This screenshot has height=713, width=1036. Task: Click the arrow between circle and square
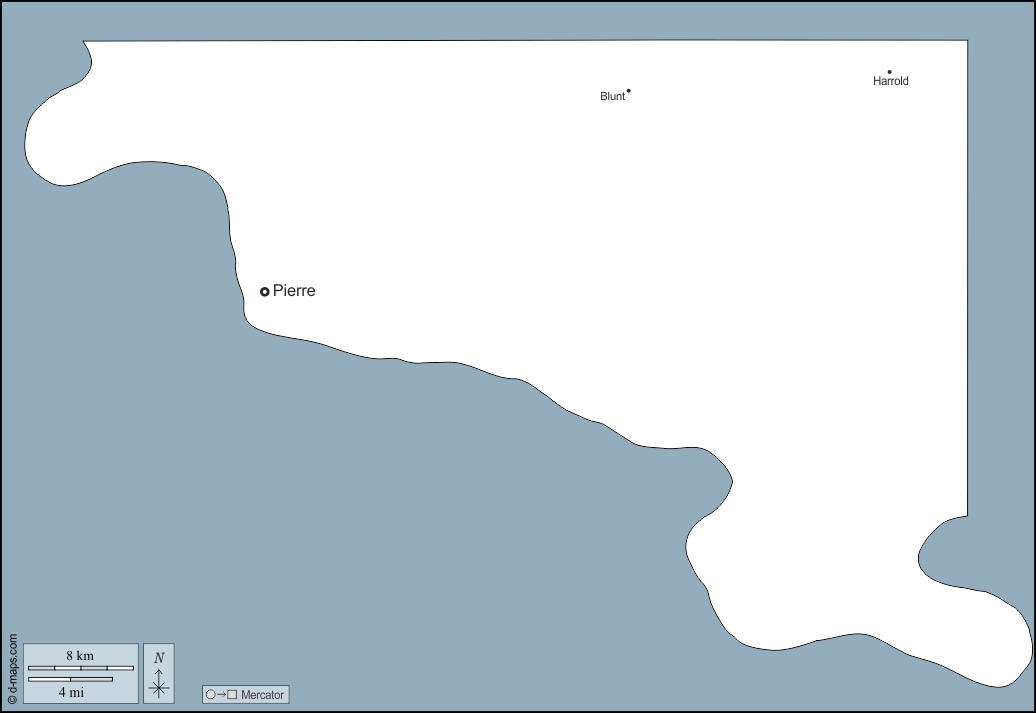[x=222, y=694]
